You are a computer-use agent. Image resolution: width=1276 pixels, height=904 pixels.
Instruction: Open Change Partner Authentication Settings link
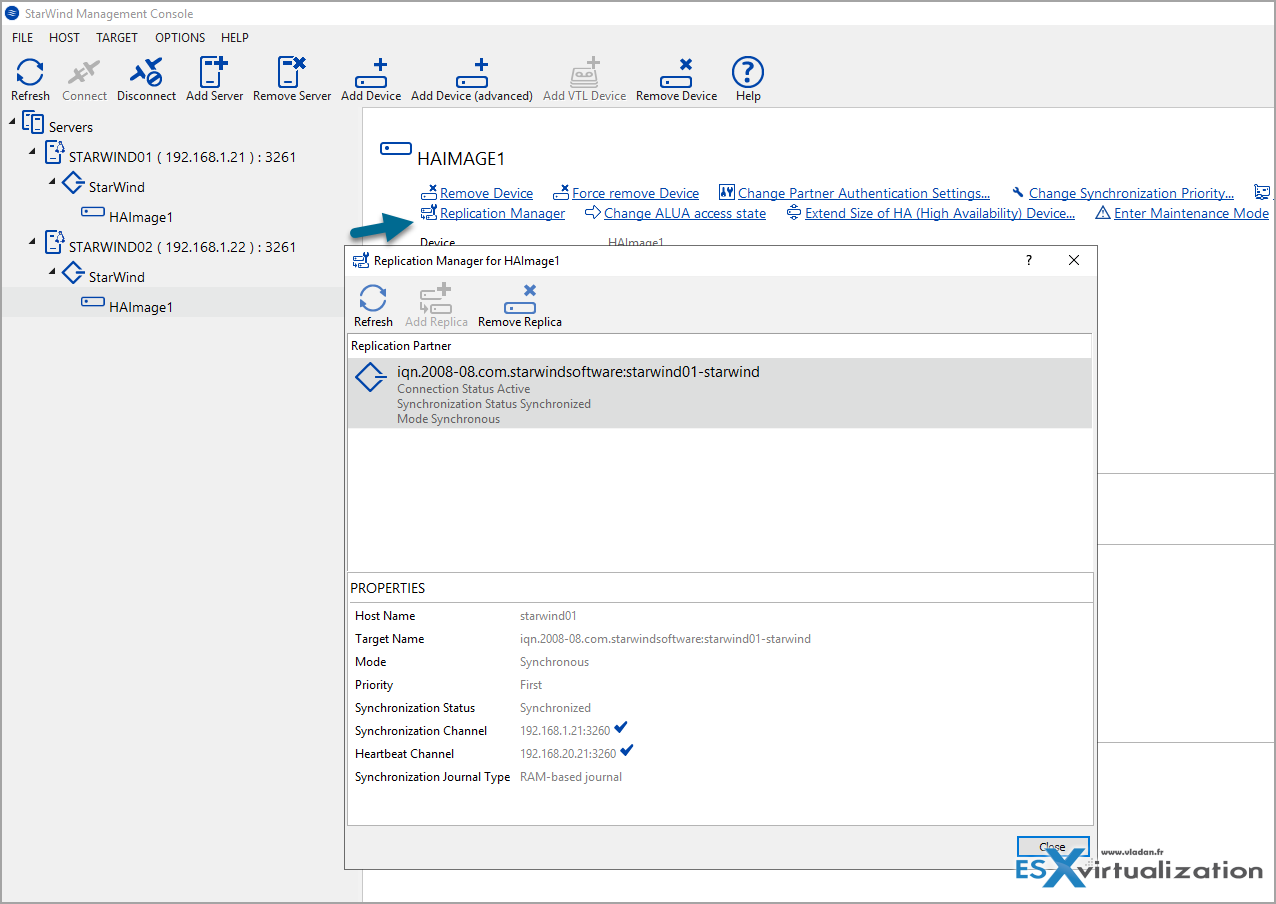[x=864, y=193]
